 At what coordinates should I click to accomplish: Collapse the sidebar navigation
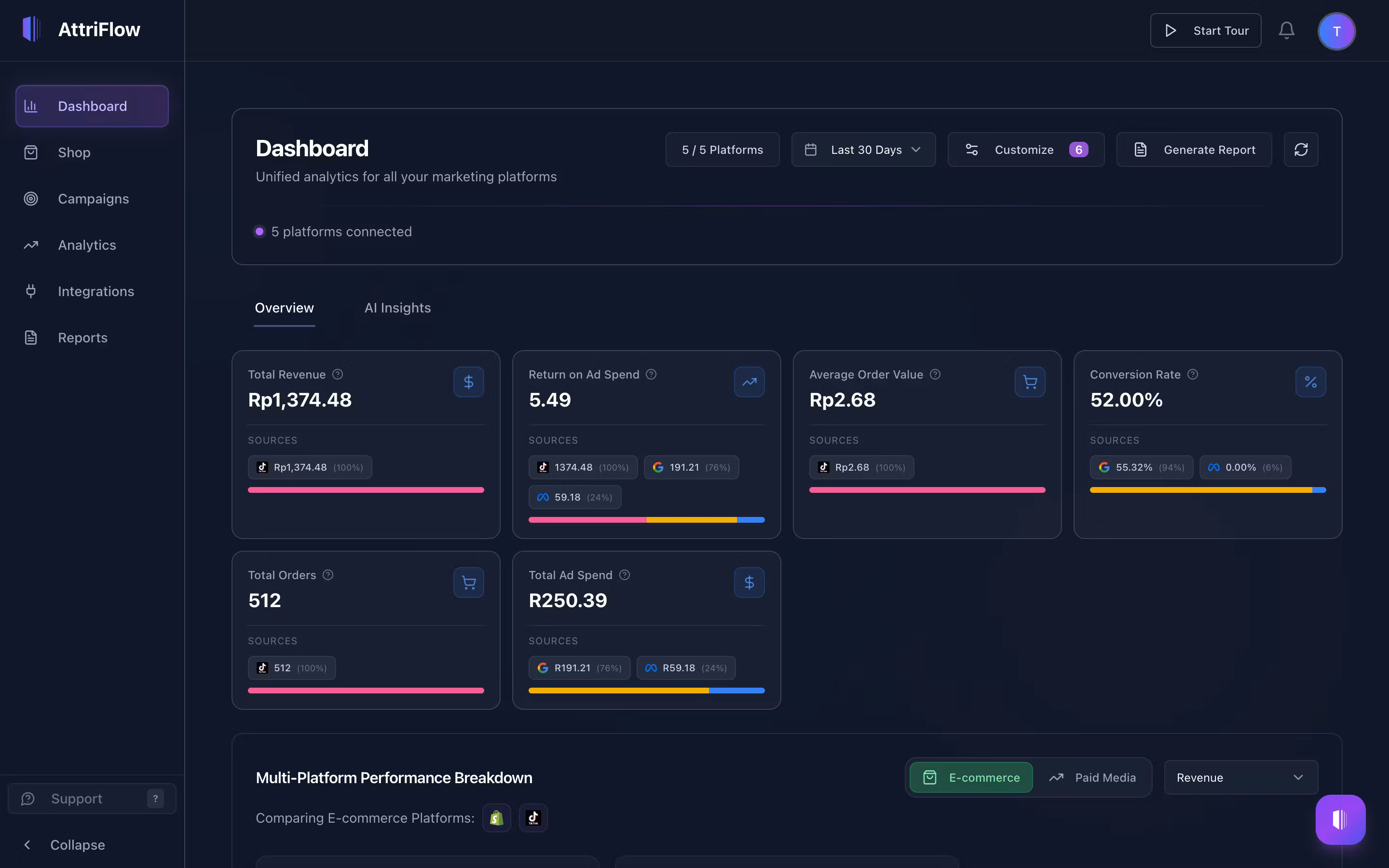click(64, 844)
